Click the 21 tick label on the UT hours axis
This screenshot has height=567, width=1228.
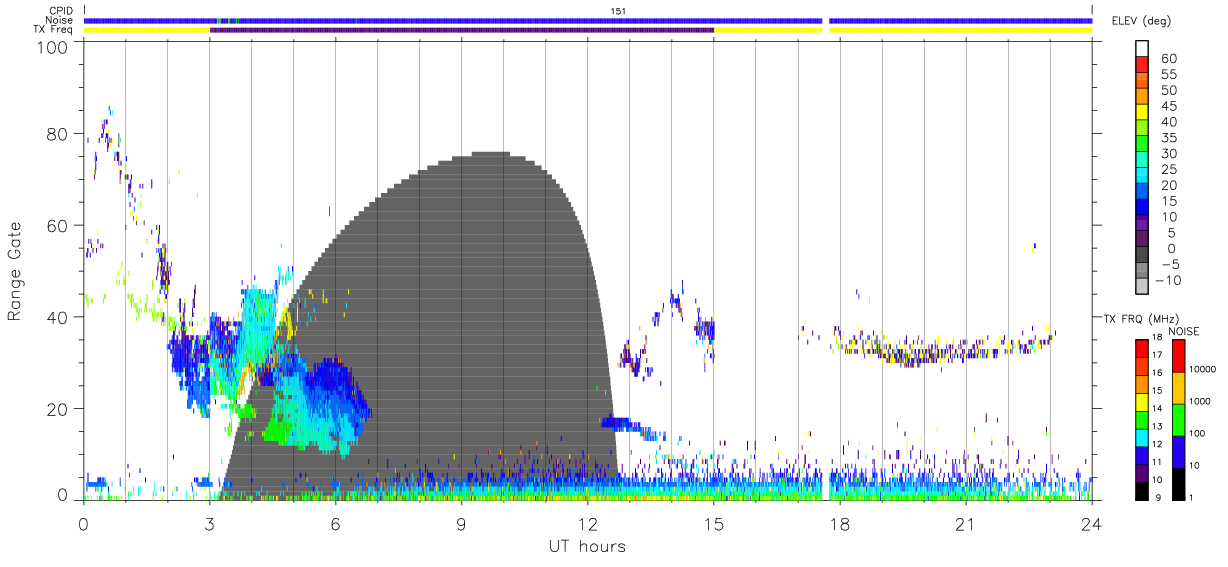[966, 522]
